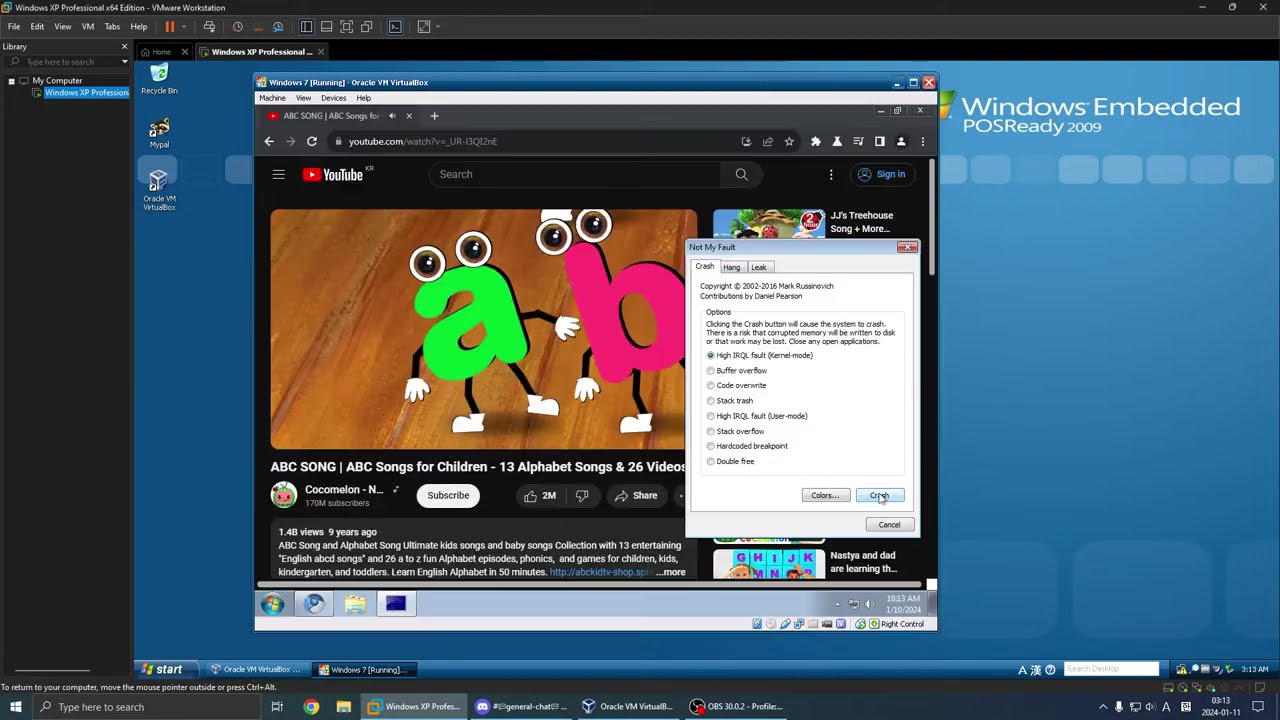The height and width of the screenshot is (720, 1280).
Task: Open YouTube settings three-dot menu
Action: pyautogui.click(x=831, y=175)
